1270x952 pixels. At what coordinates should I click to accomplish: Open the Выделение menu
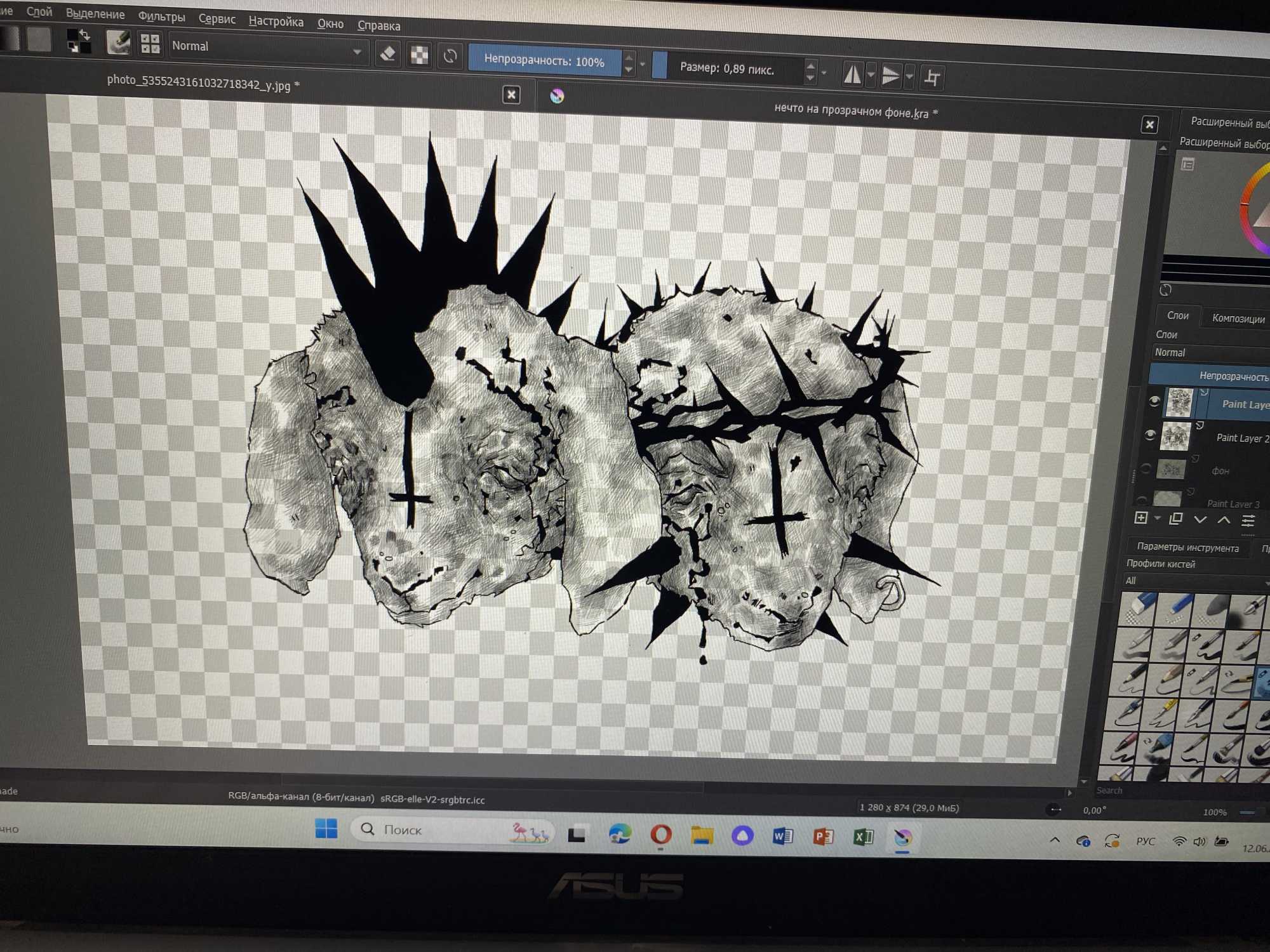click(x=95, y=14)
